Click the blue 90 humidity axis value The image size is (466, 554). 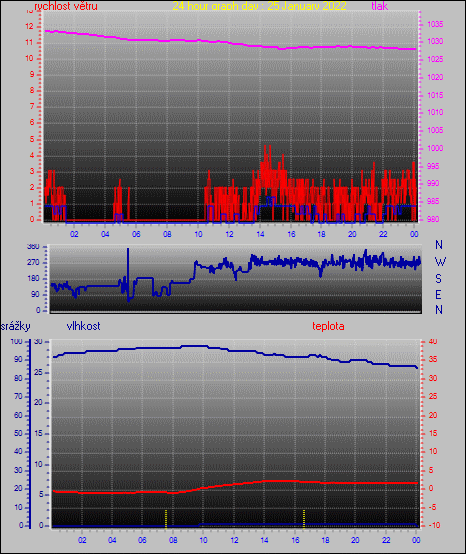[18, 359]
